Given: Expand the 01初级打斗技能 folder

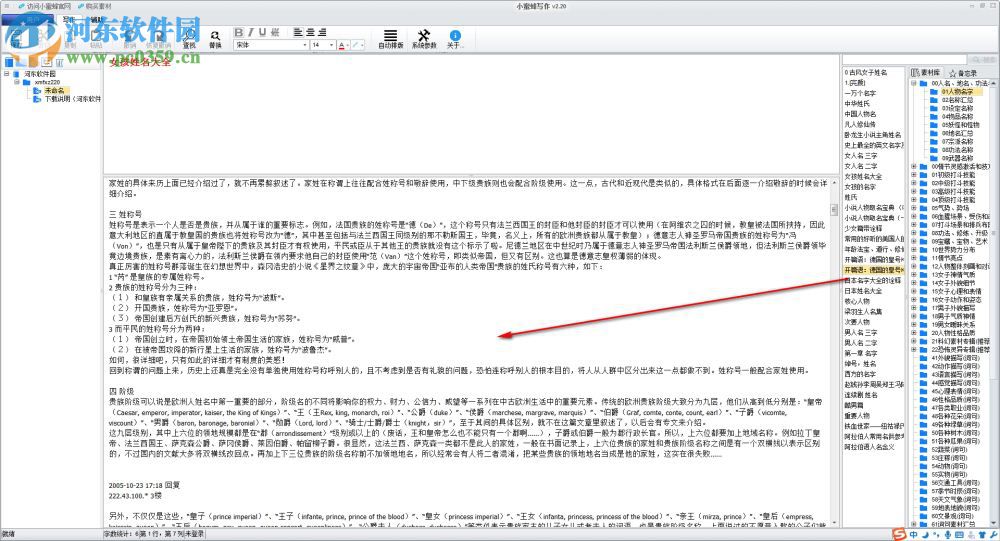Looking at the screenshot, I should (x=913, y=175).
